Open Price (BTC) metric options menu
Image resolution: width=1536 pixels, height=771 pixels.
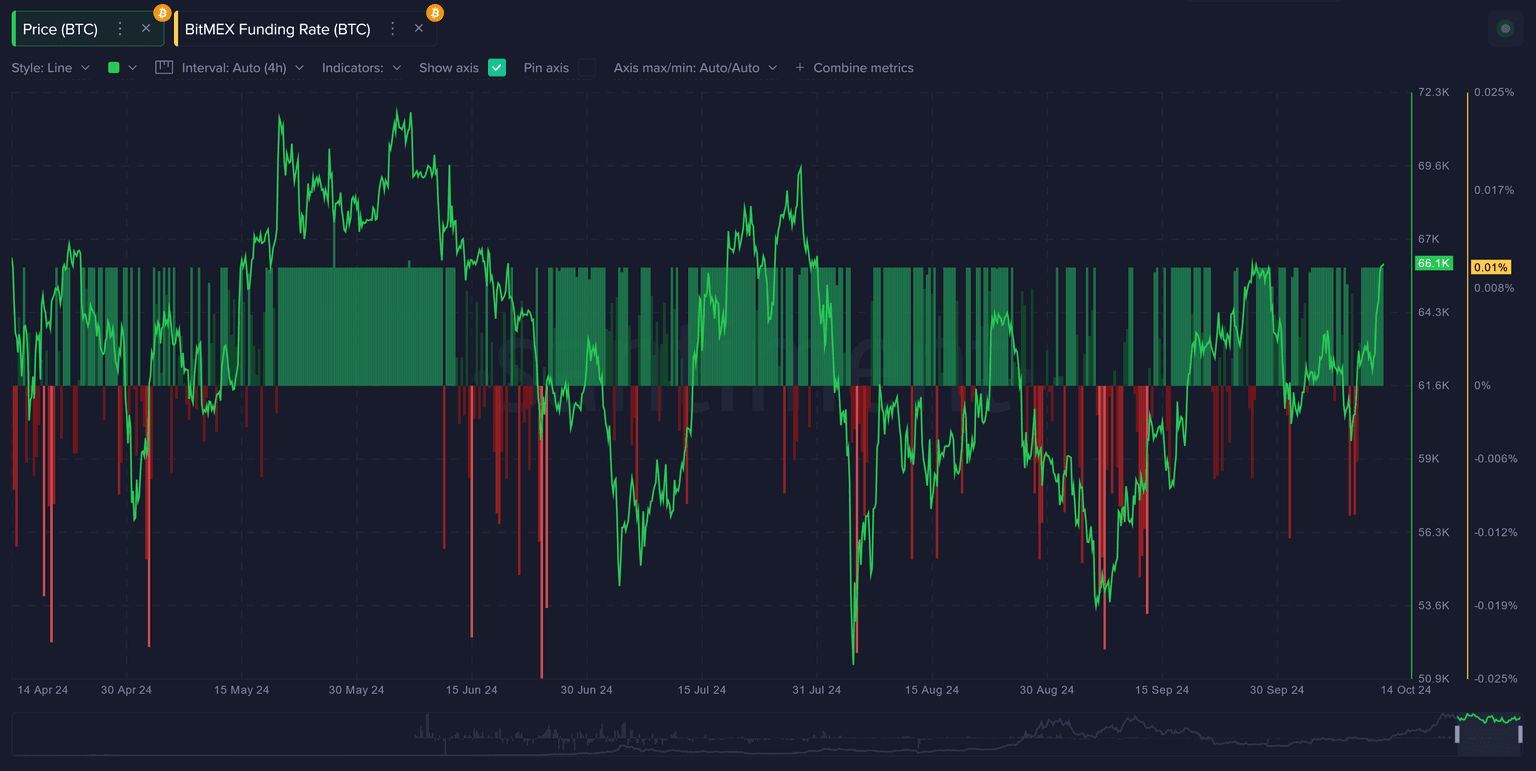point(120,29)
